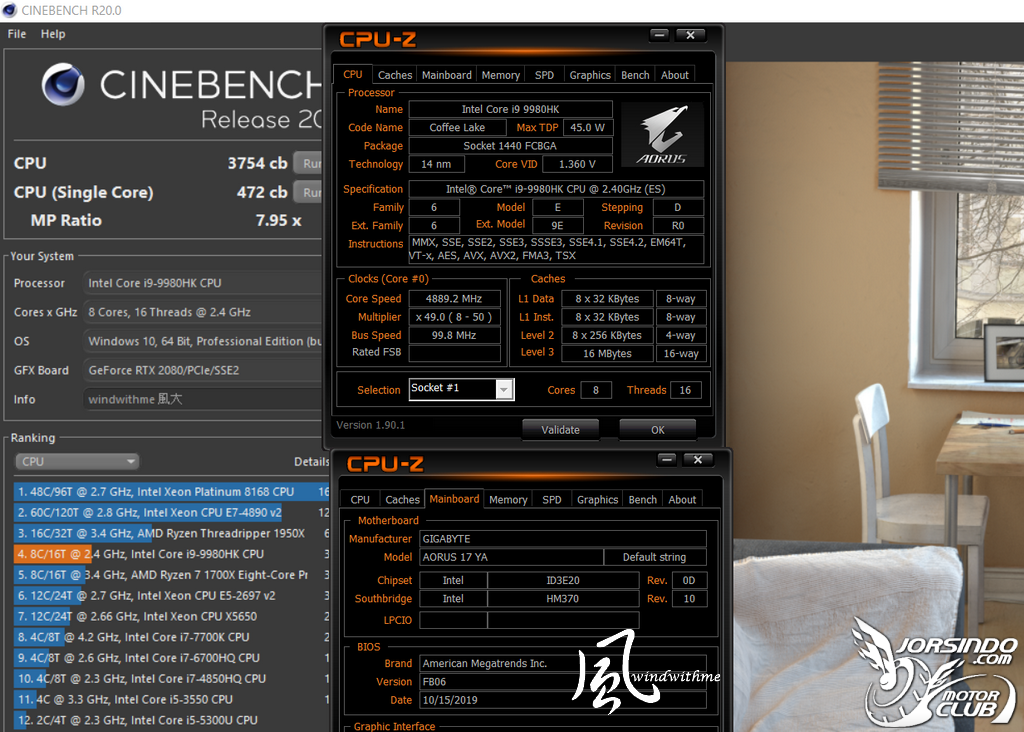Open the CPU ranking dropdown
Image resolution: width=1024 pixels, height=732 pixels.
(x=77, y=462)
